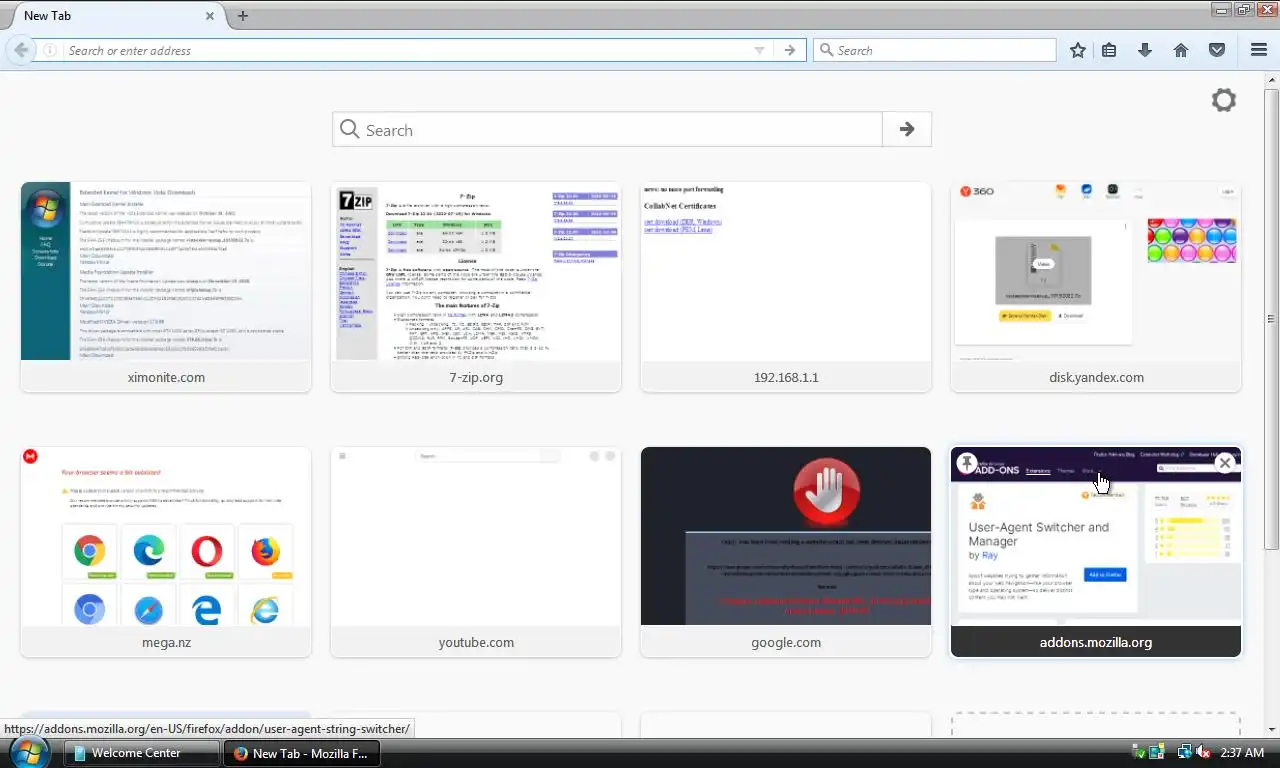Viewport: 1280px width, 768px height.
Task: Click the taskbar Welcome Center icon
Action: (x=79, y=753)
